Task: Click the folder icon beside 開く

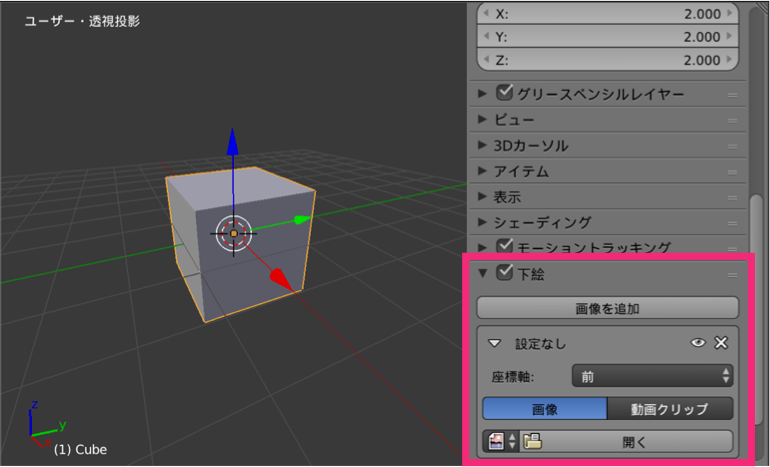Action: click(x=532, y=441)
